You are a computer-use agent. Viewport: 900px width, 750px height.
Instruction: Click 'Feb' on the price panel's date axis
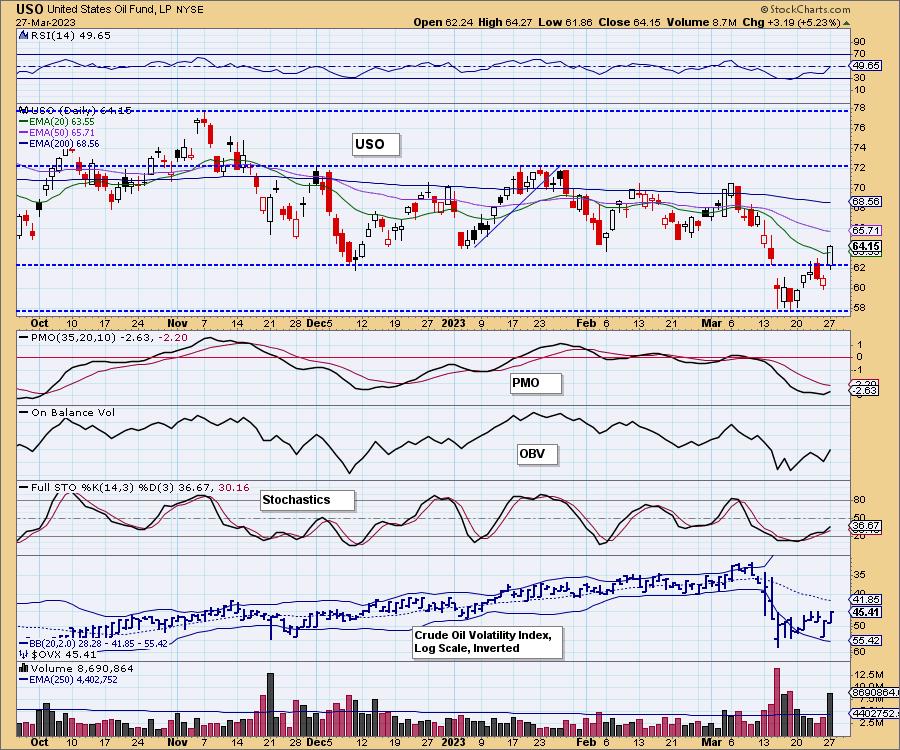pyautogui.click(x=586, y=323)
